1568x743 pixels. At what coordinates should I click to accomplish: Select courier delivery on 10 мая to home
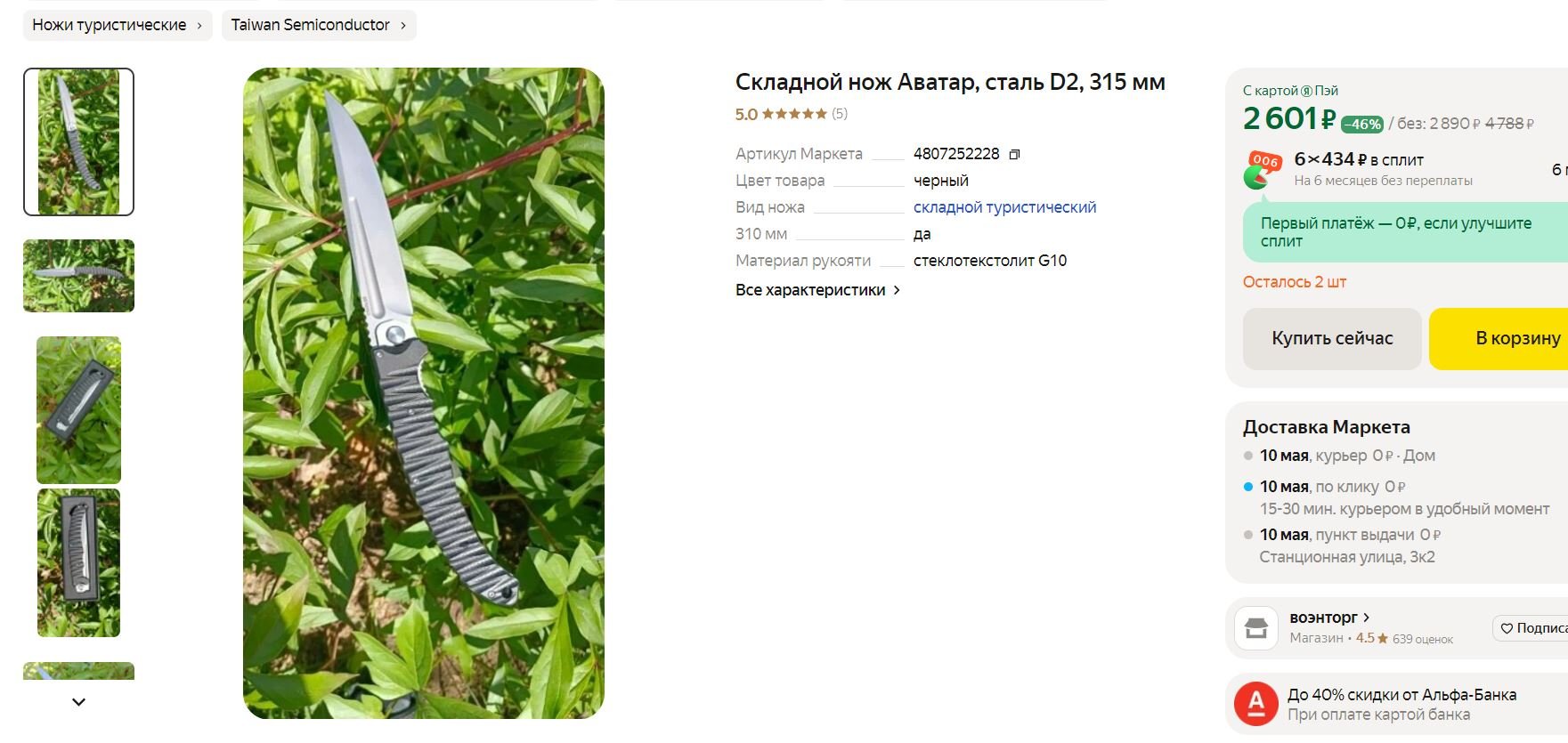1347,456
